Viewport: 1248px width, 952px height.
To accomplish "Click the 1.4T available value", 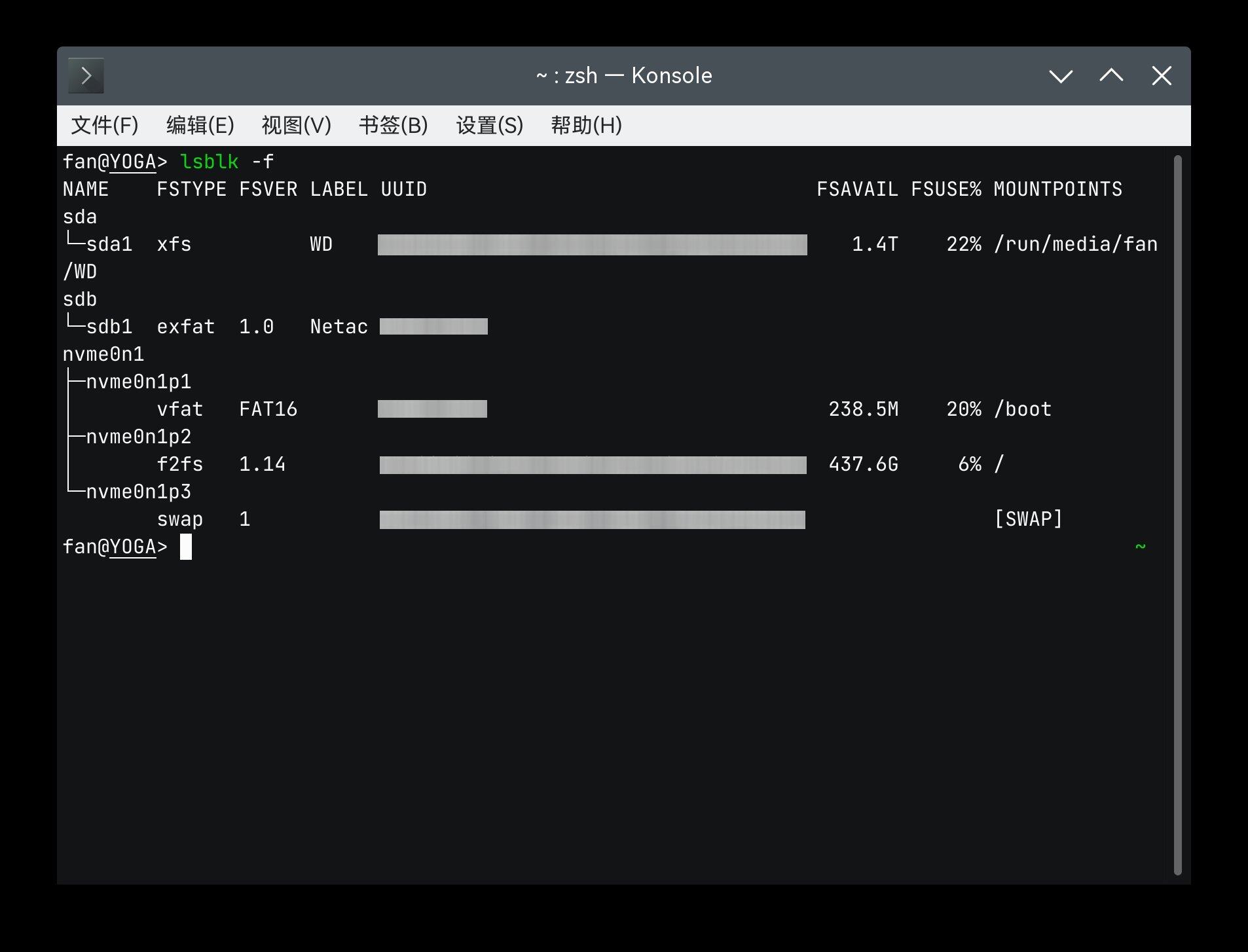I will pos(875,244).
